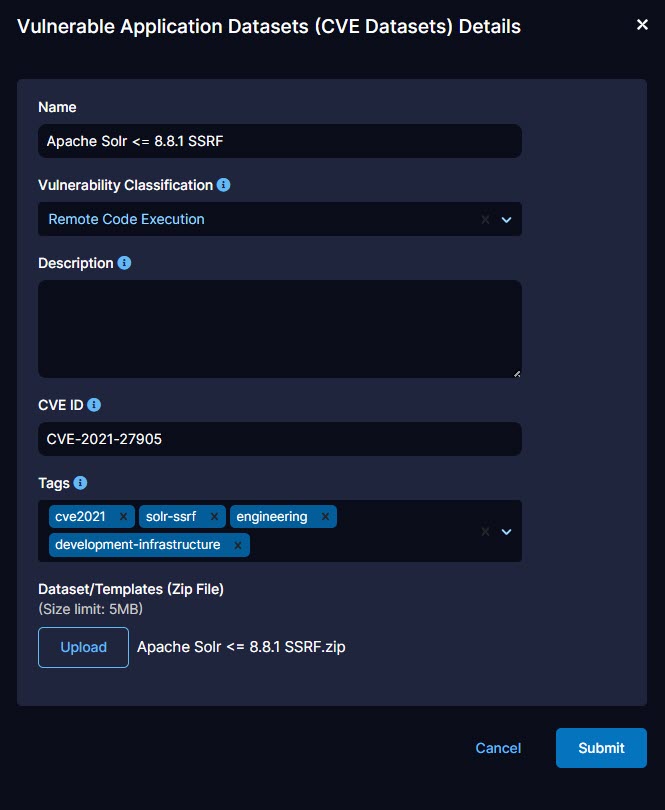Remove the engineering tag
This screenshot has height=810, width=665.
pyautogui.click(x=325, y=517)
